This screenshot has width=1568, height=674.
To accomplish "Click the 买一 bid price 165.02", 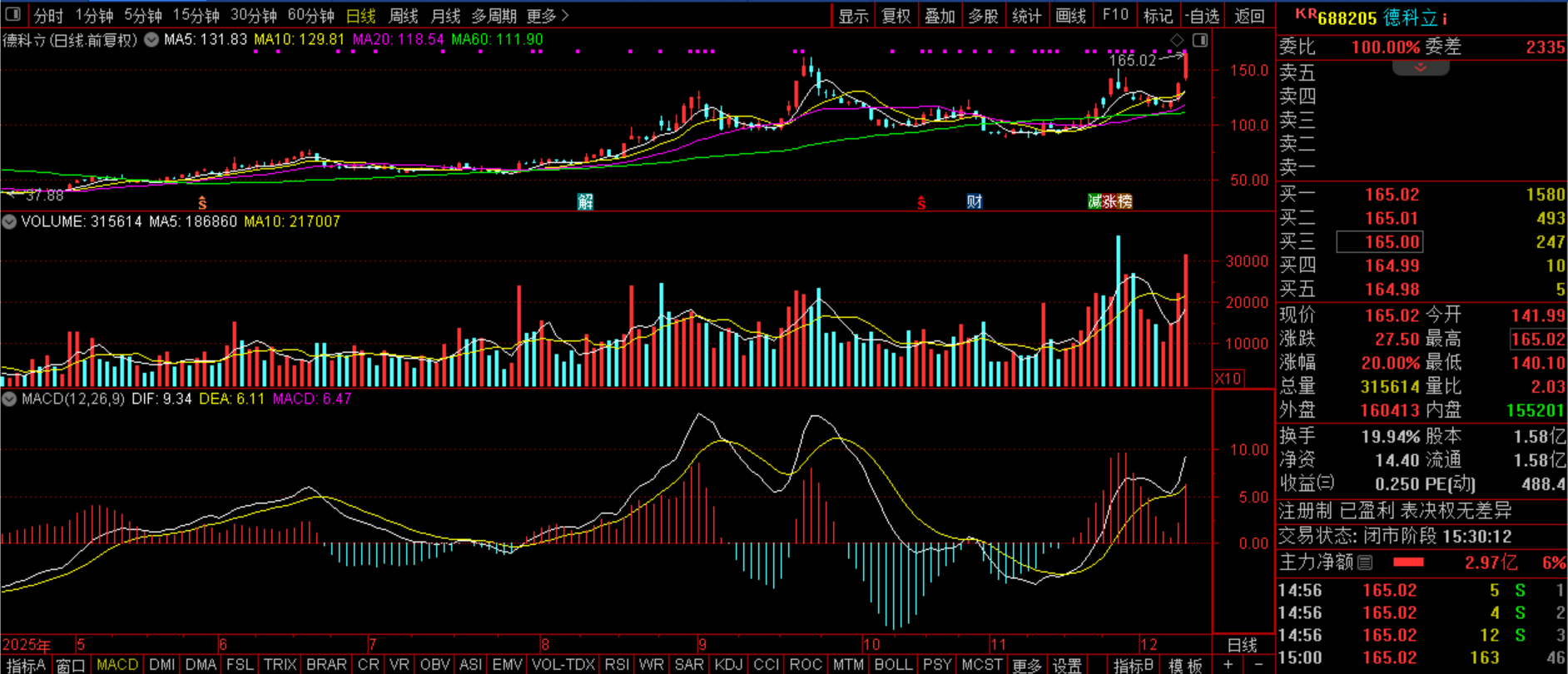I will coord(1392,195).
